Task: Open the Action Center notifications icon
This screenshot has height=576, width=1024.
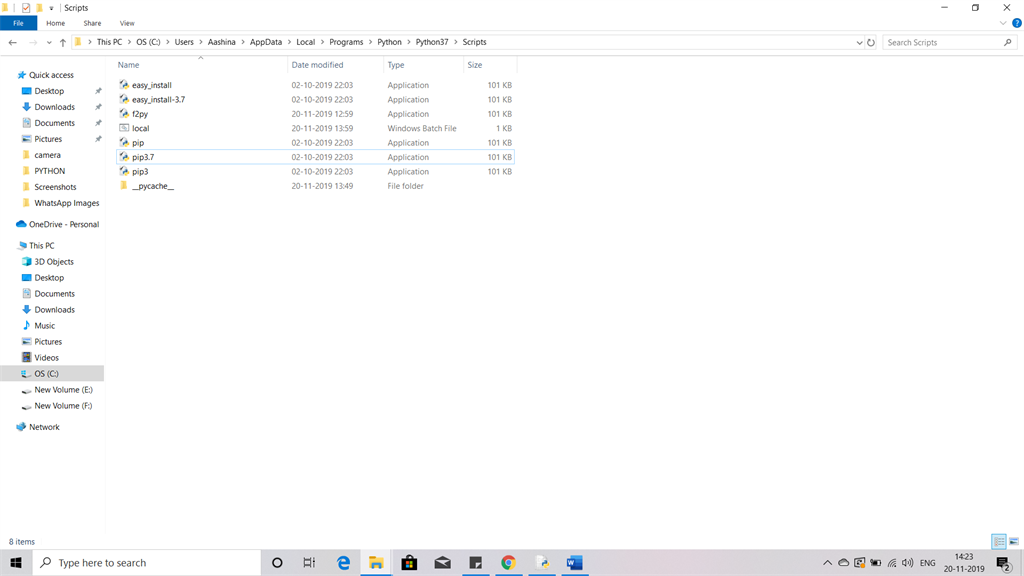Action: pos(1004,563)
